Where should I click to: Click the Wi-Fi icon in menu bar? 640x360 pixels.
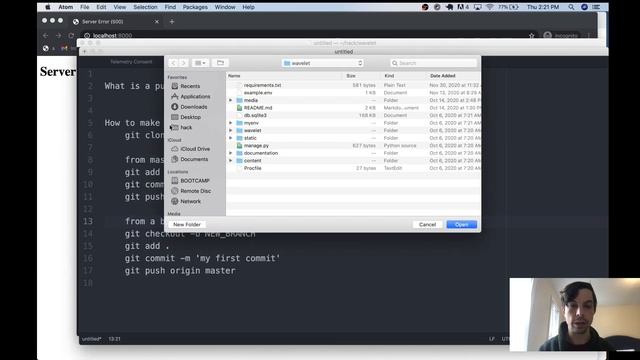[490, 7]
